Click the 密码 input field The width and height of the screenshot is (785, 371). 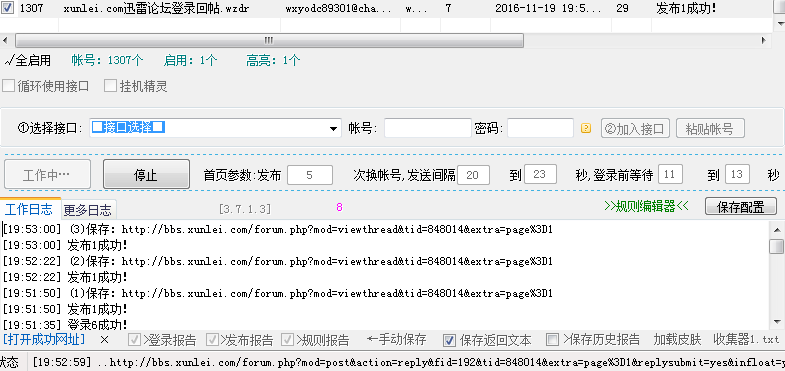click(540, 128)
